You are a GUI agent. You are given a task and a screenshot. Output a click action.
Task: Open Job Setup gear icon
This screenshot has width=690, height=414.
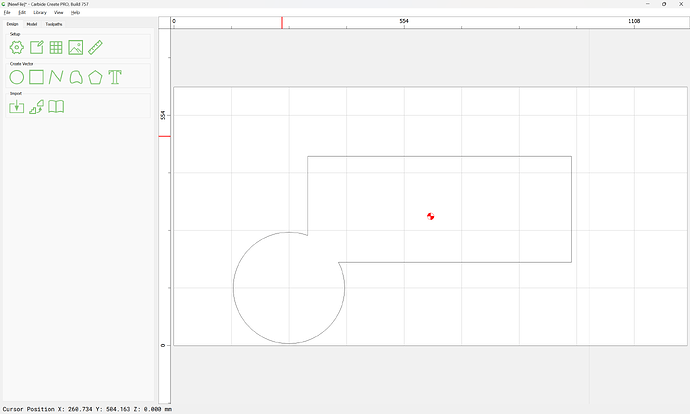pyautogui.click(x=17, y=47)
